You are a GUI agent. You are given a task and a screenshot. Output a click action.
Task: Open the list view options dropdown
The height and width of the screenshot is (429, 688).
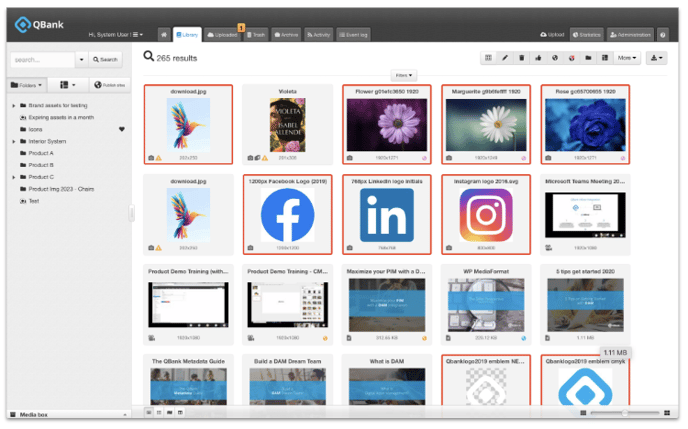[67, 85]
